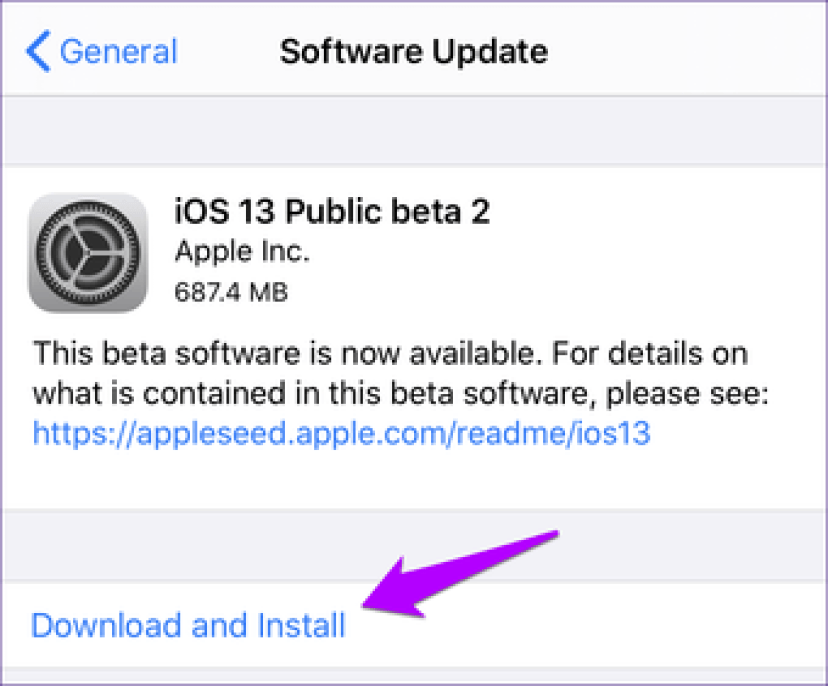The height and width of the screenshot is (686, 828).
Task: Open the appleseed.apple.com readme link
Action: pos(342,433)
